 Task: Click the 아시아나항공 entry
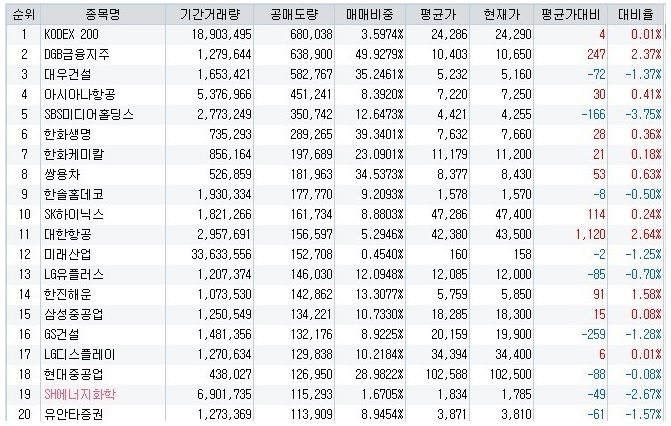pos(80,94)
